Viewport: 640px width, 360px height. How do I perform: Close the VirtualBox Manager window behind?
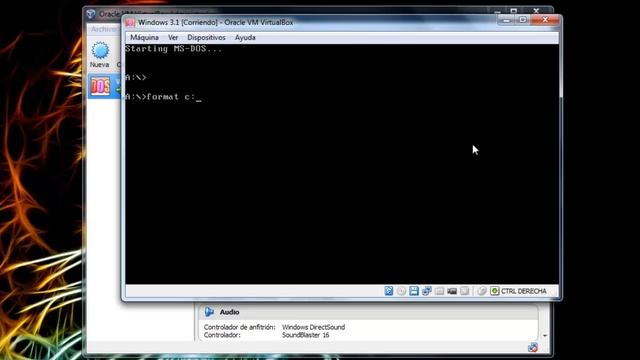pyautogui.click(x=536, y=11)
